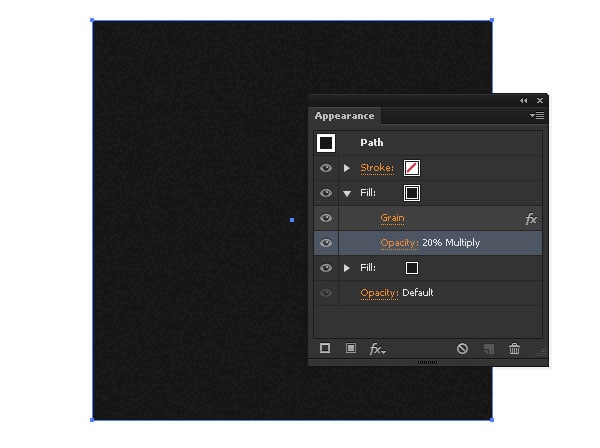Click the Clear Appearance icon

tap(462, 349)
